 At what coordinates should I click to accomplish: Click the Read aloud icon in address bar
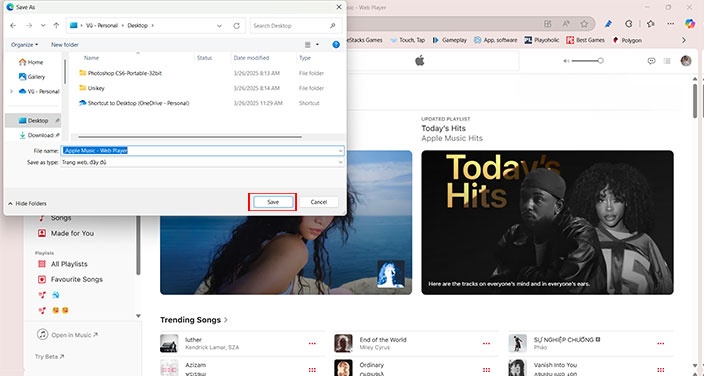[566, 24]
